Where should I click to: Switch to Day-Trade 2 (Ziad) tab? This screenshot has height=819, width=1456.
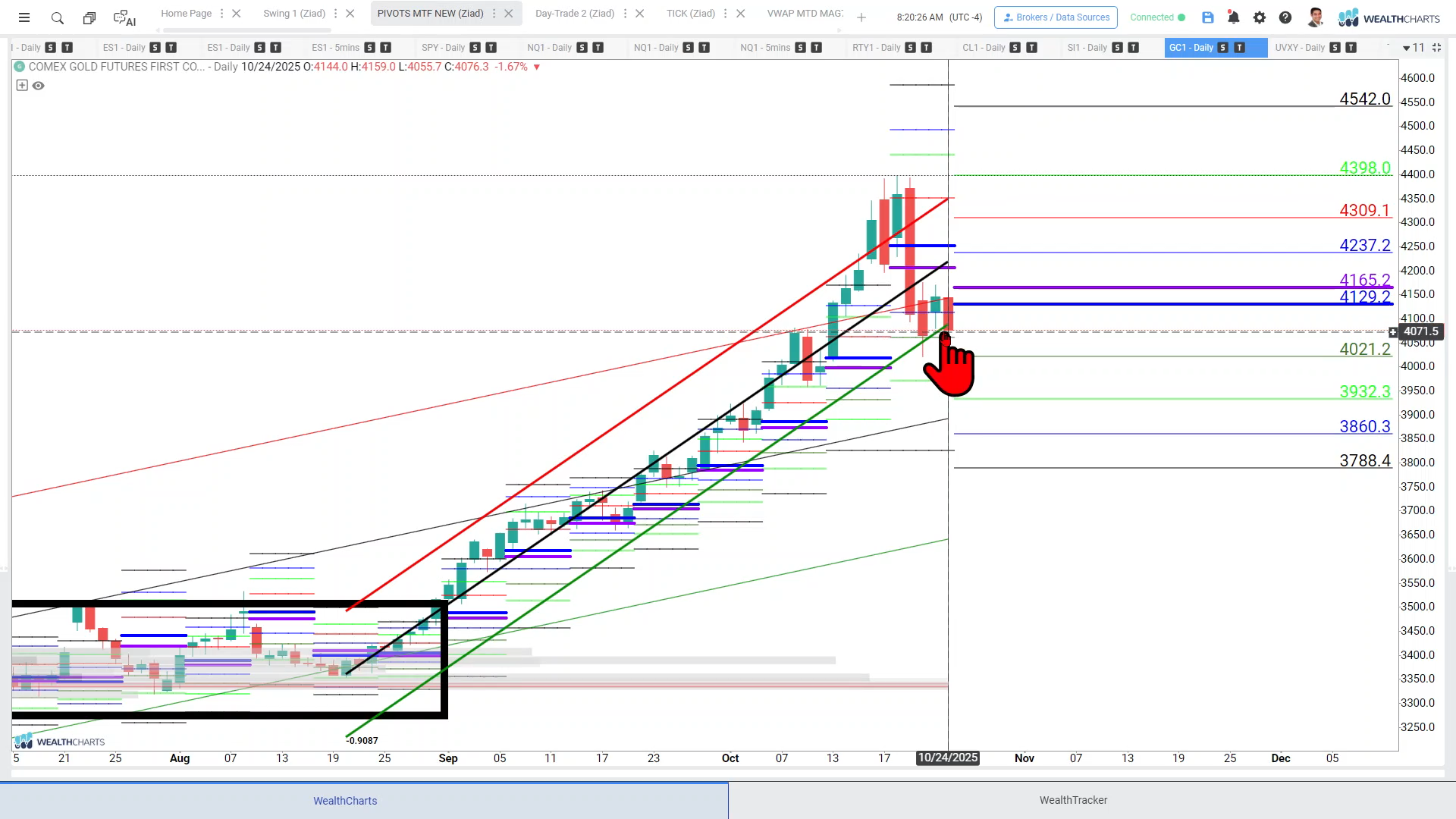574,14
